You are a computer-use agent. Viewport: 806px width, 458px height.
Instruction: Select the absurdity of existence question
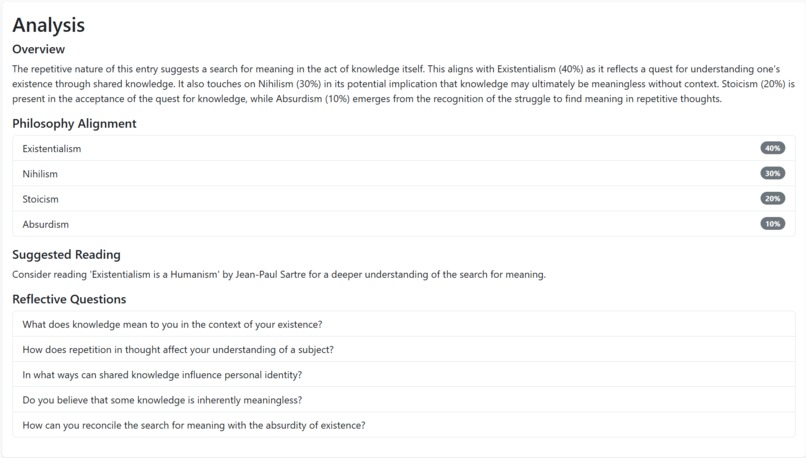[404, 425]
